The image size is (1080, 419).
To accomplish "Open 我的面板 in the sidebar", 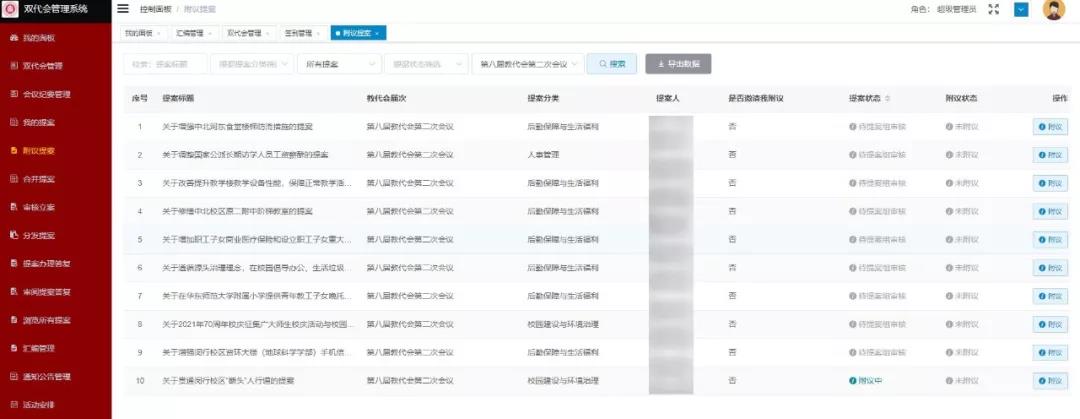I will (x=38, y=38).
